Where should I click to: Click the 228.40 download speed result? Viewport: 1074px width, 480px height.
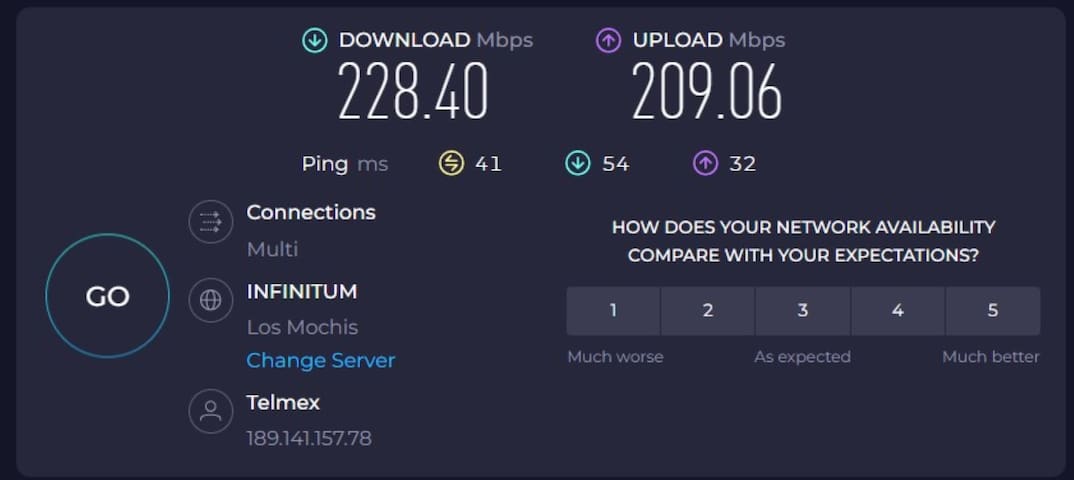(x=413, y=93)
